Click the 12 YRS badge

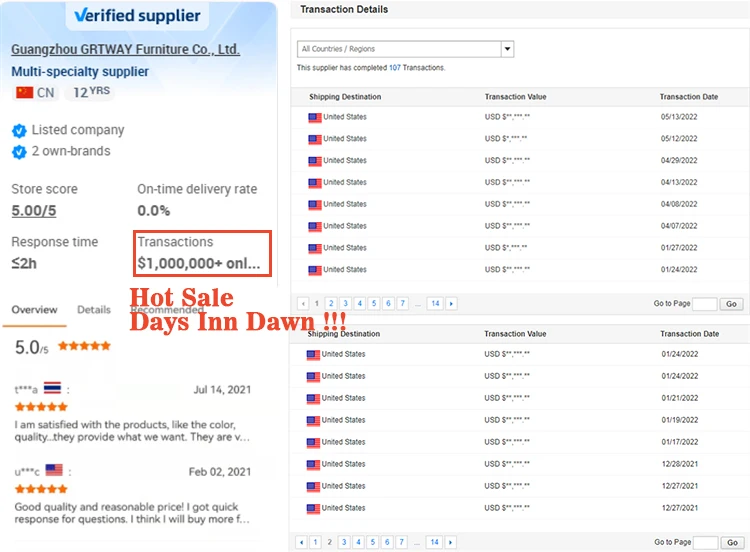(x=91, y=92)
